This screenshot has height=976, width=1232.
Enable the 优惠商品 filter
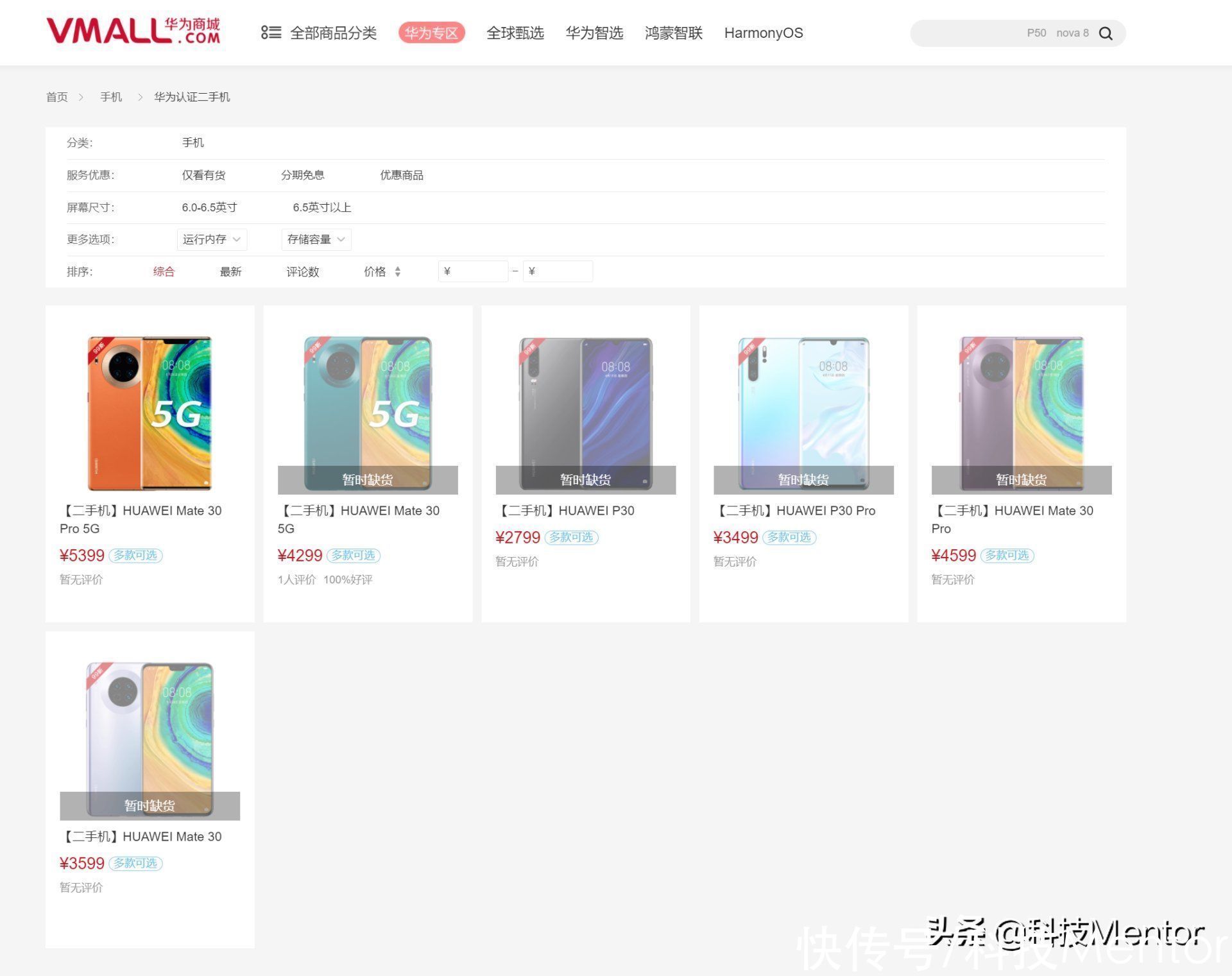click(402, 175)
